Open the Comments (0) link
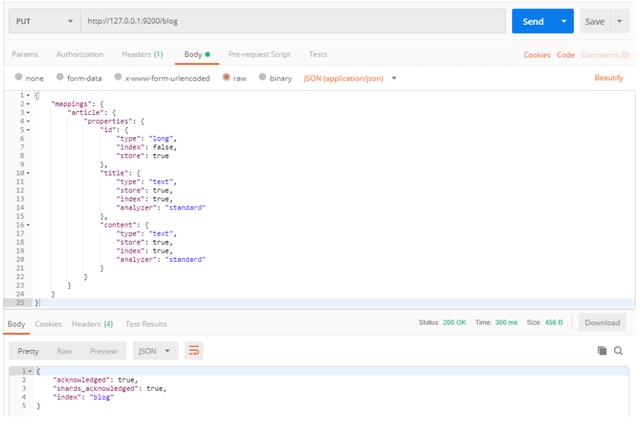This screenshot has width=640, height=425. coord(605,55)
